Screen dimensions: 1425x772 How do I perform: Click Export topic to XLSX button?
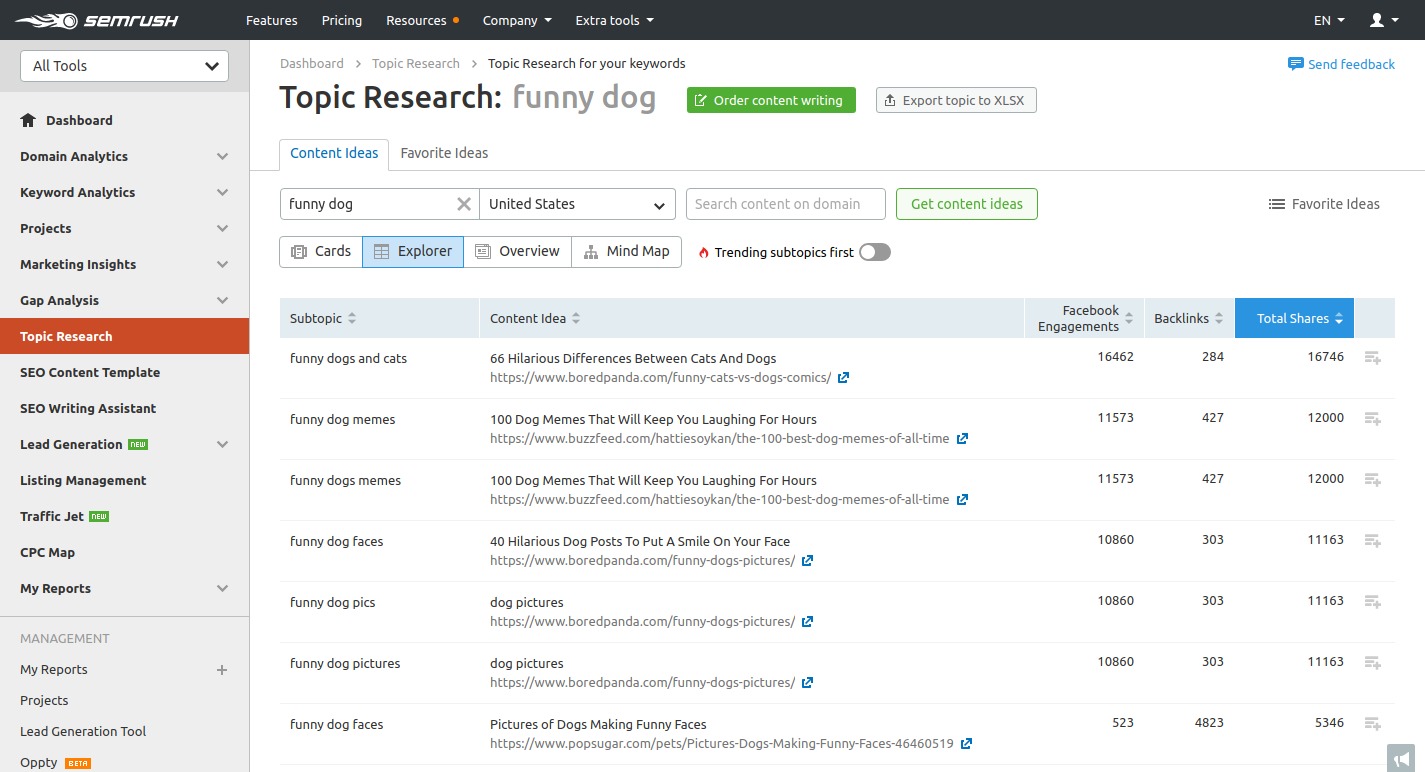point(956,100)
